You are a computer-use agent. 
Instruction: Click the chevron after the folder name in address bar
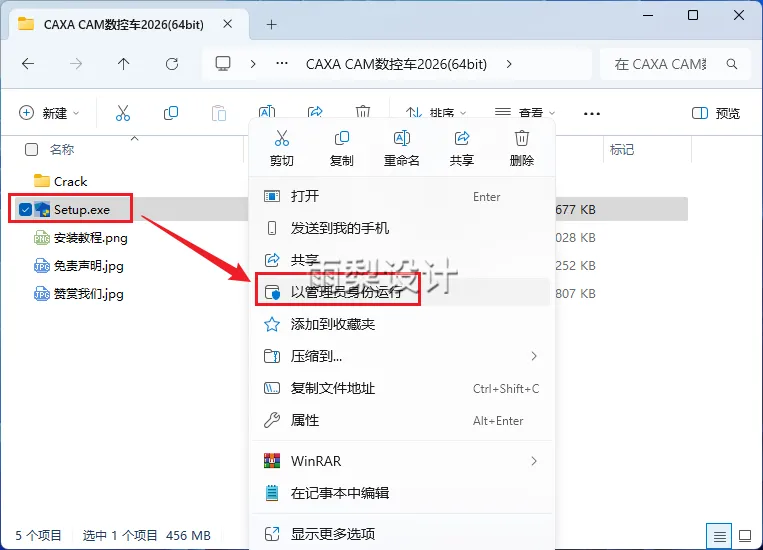[x=509, y=64]
